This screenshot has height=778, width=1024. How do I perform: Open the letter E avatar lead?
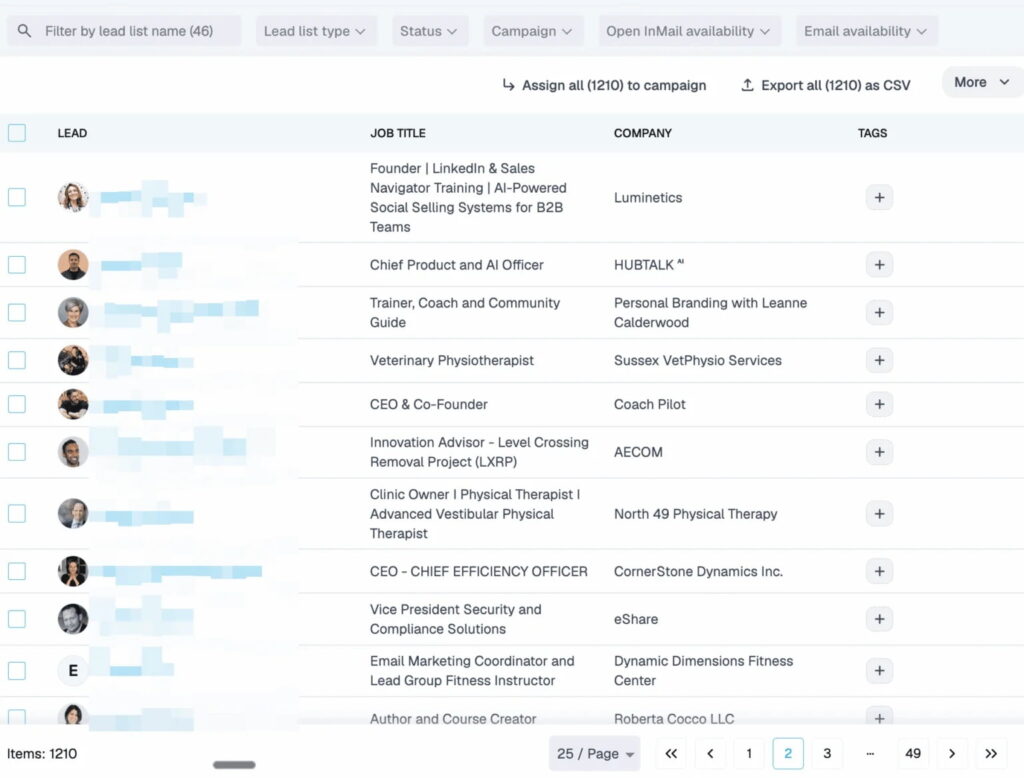click(72, 670)
